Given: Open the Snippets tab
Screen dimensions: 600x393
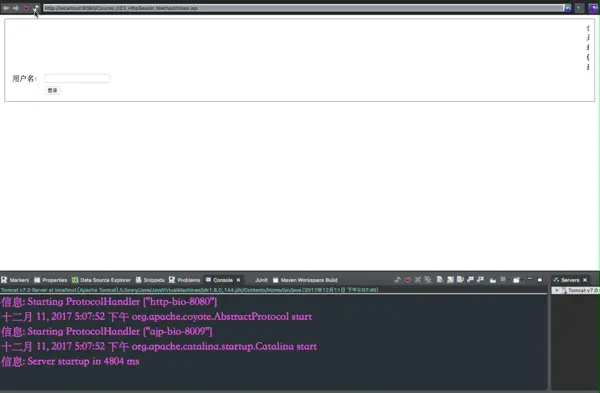Looking at the screenshot, I should (150, 280).
